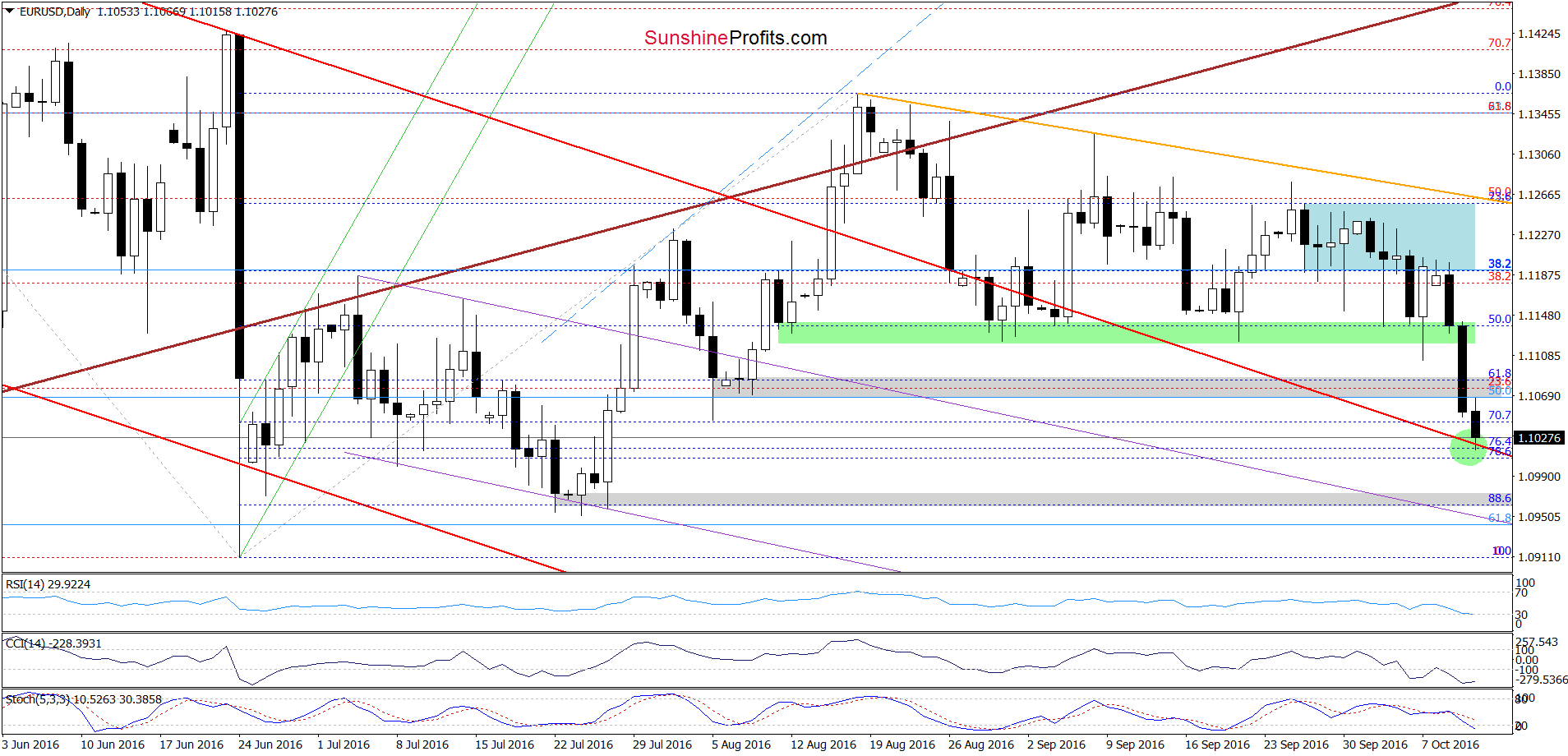The image size is (1568, 756).
Task: Click date label 29 Jul 2016
Action: (x=662, y=744)
